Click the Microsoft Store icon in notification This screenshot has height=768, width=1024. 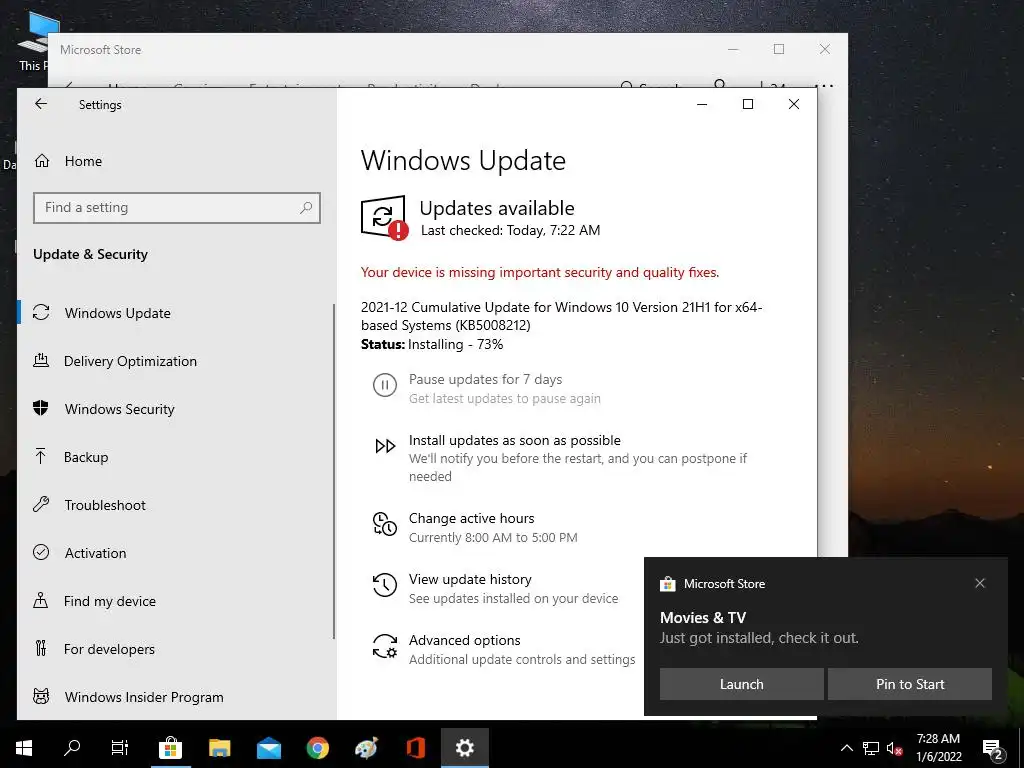667,584
